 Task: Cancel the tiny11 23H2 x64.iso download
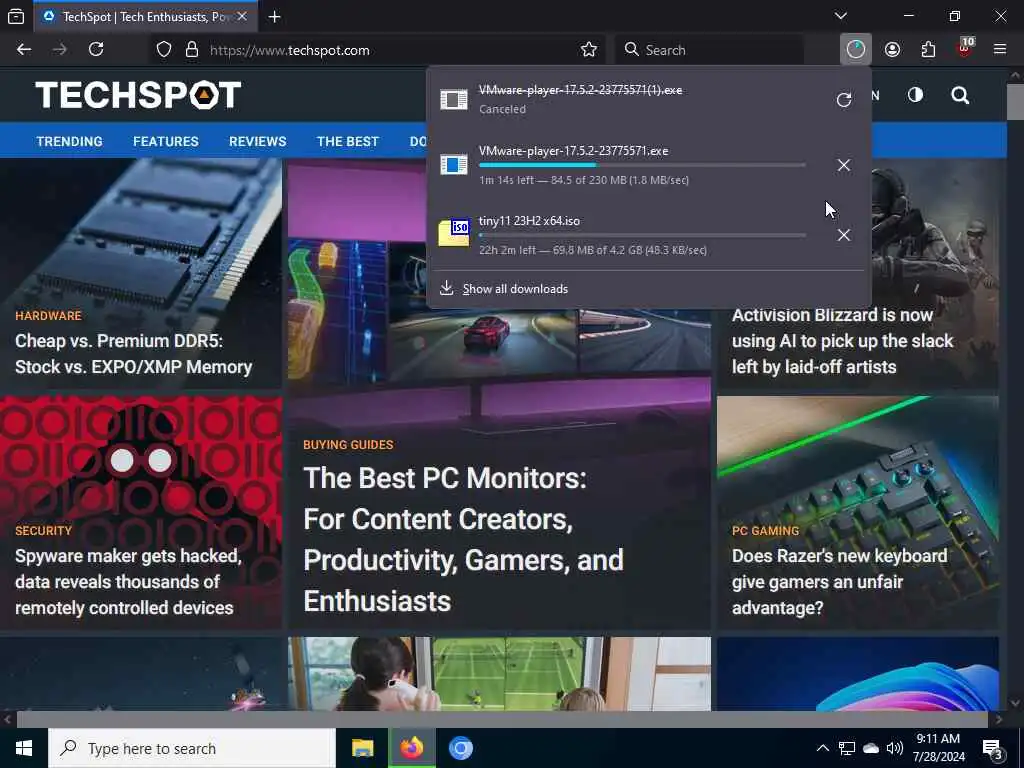844,235
